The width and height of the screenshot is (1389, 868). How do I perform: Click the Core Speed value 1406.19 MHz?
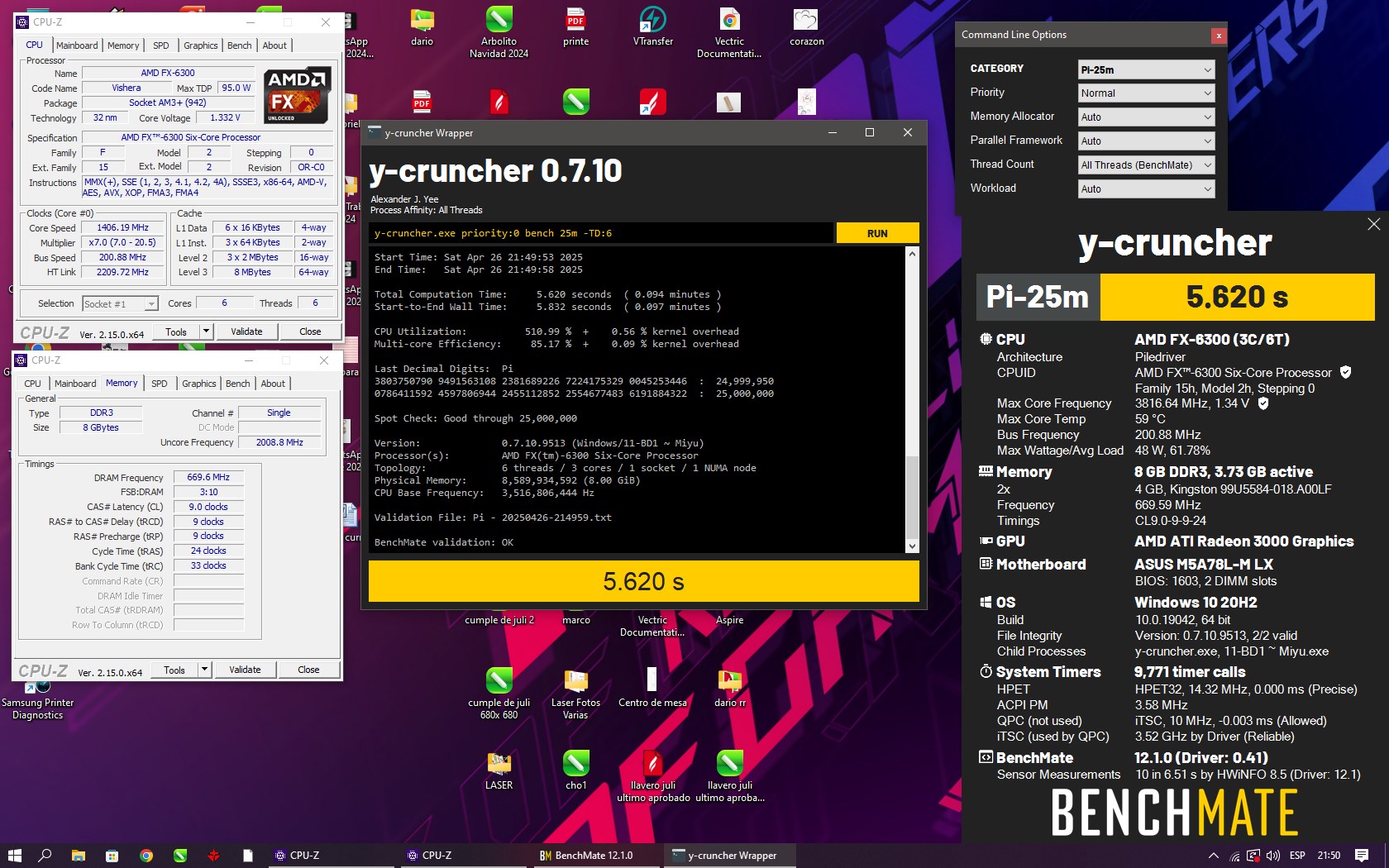pos(122,228)
